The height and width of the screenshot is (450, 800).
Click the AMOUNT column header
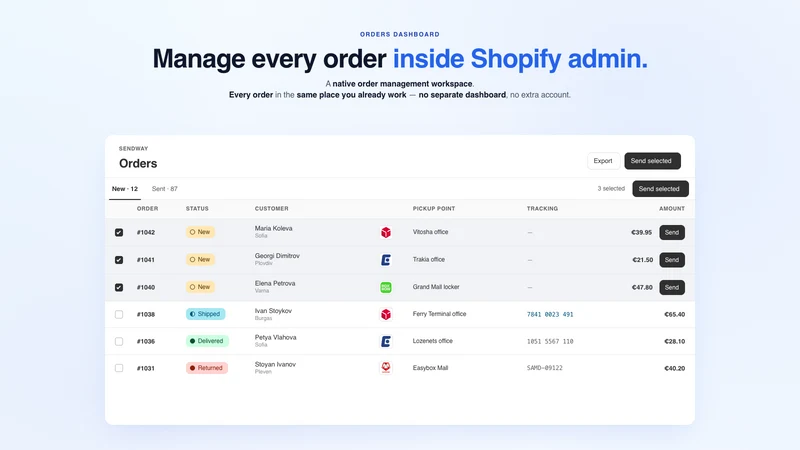672,209
